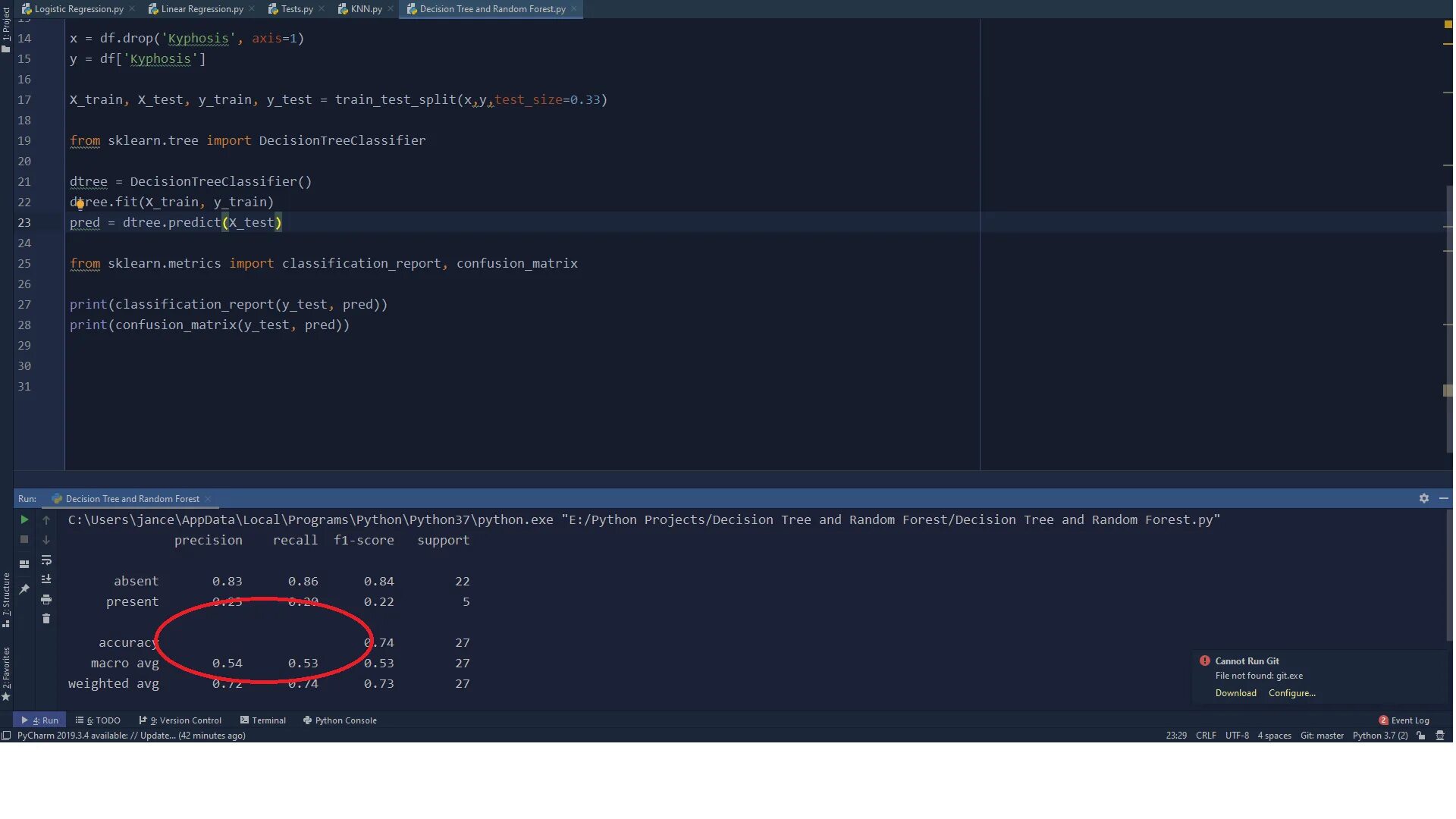The height and width of the screenshot is (819, 1456).
Task: Click the hector inspector icon in status bar
Action: (x=1440, y=736)
